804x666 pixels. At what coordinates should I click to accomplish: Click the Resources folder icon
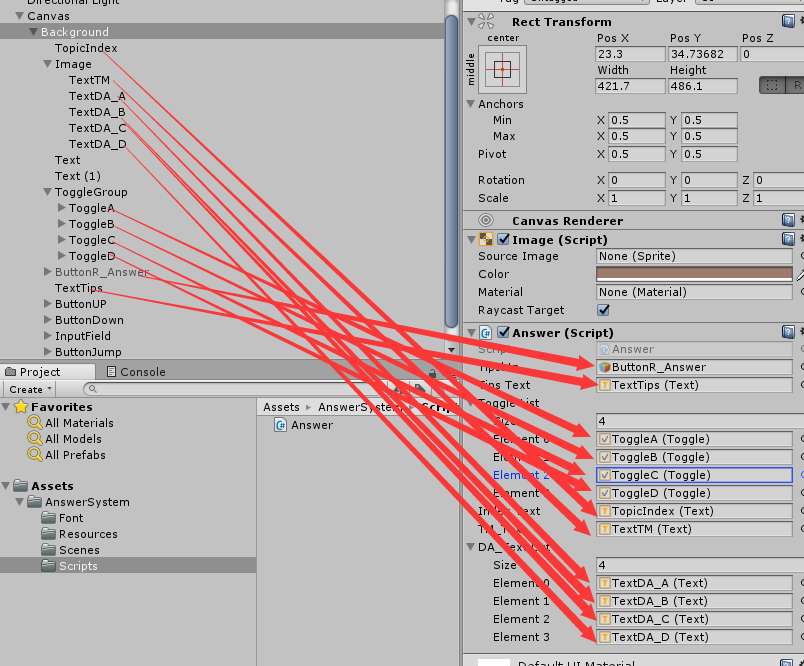(x=49, y=534)
